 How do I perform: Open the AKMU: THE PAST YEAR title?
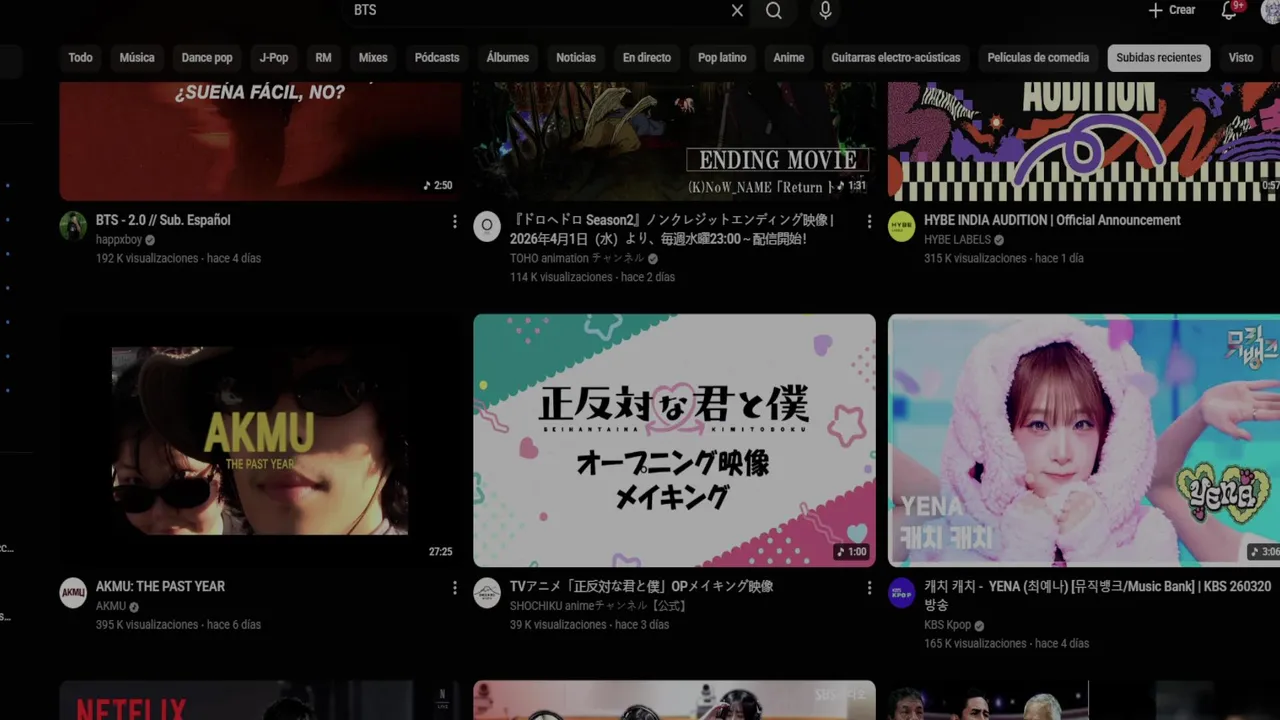point(160,586)
